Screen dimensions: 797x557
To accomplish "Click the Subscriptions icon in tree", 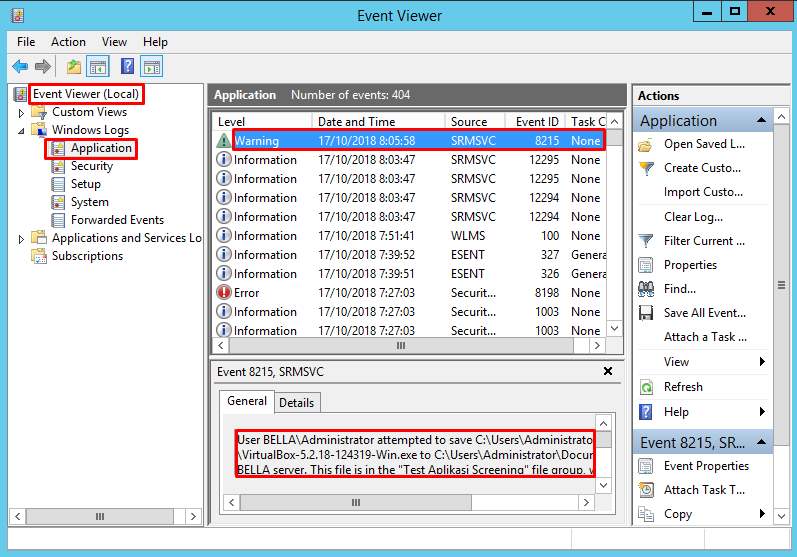I will click(x=39, y=256).
